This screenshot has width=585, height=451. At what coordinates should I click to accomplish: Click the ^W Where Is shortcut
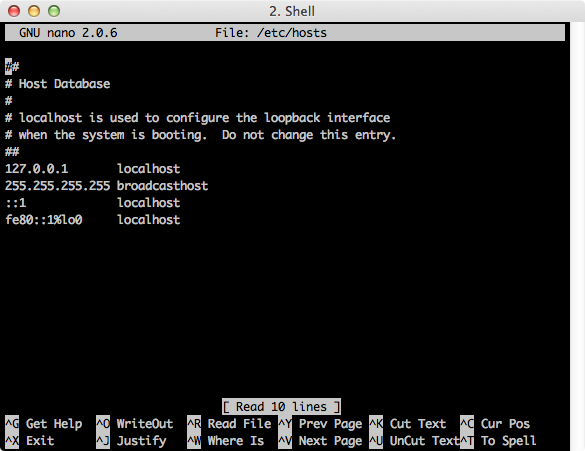pyautogui.click(x=226, y=441)
